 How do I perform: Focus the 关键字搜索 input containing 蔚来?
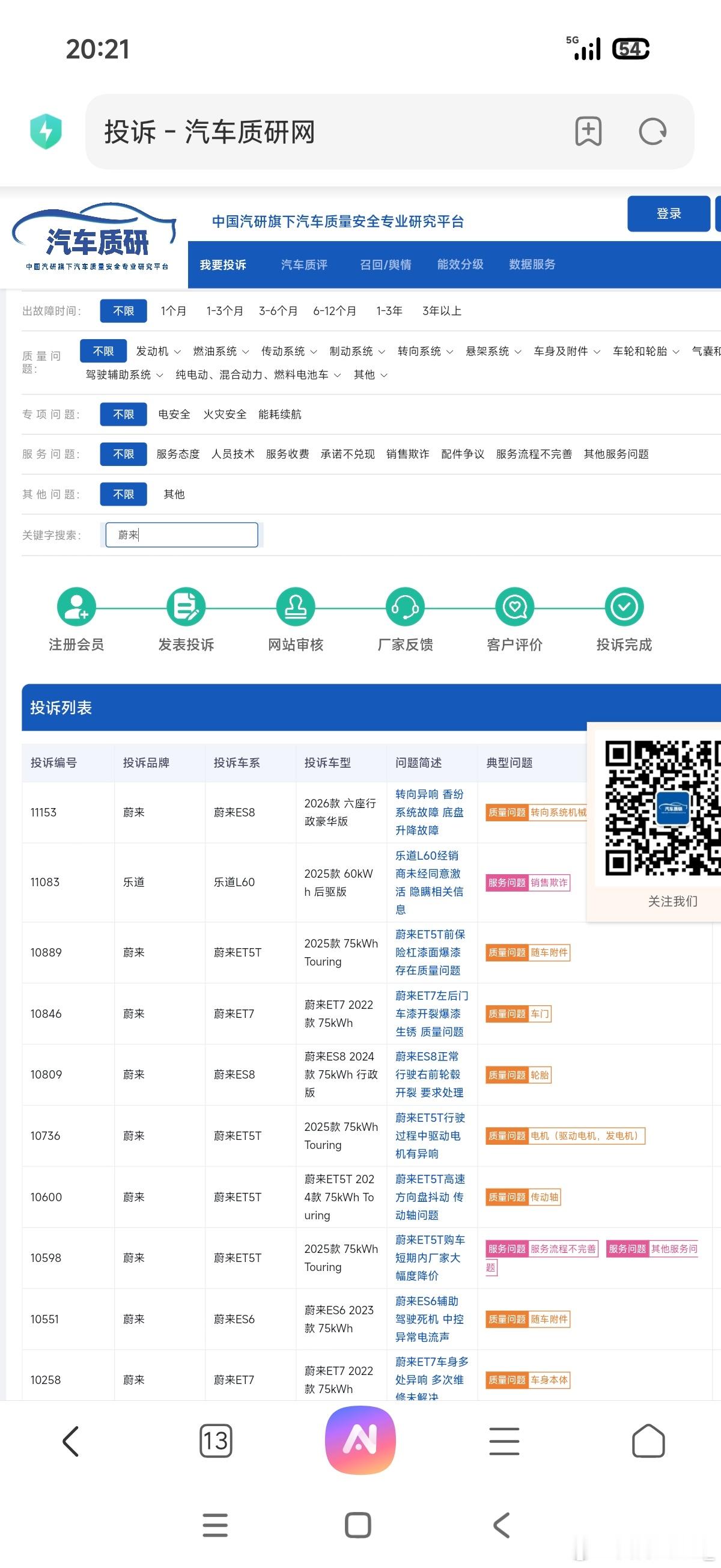pos(181,535)
